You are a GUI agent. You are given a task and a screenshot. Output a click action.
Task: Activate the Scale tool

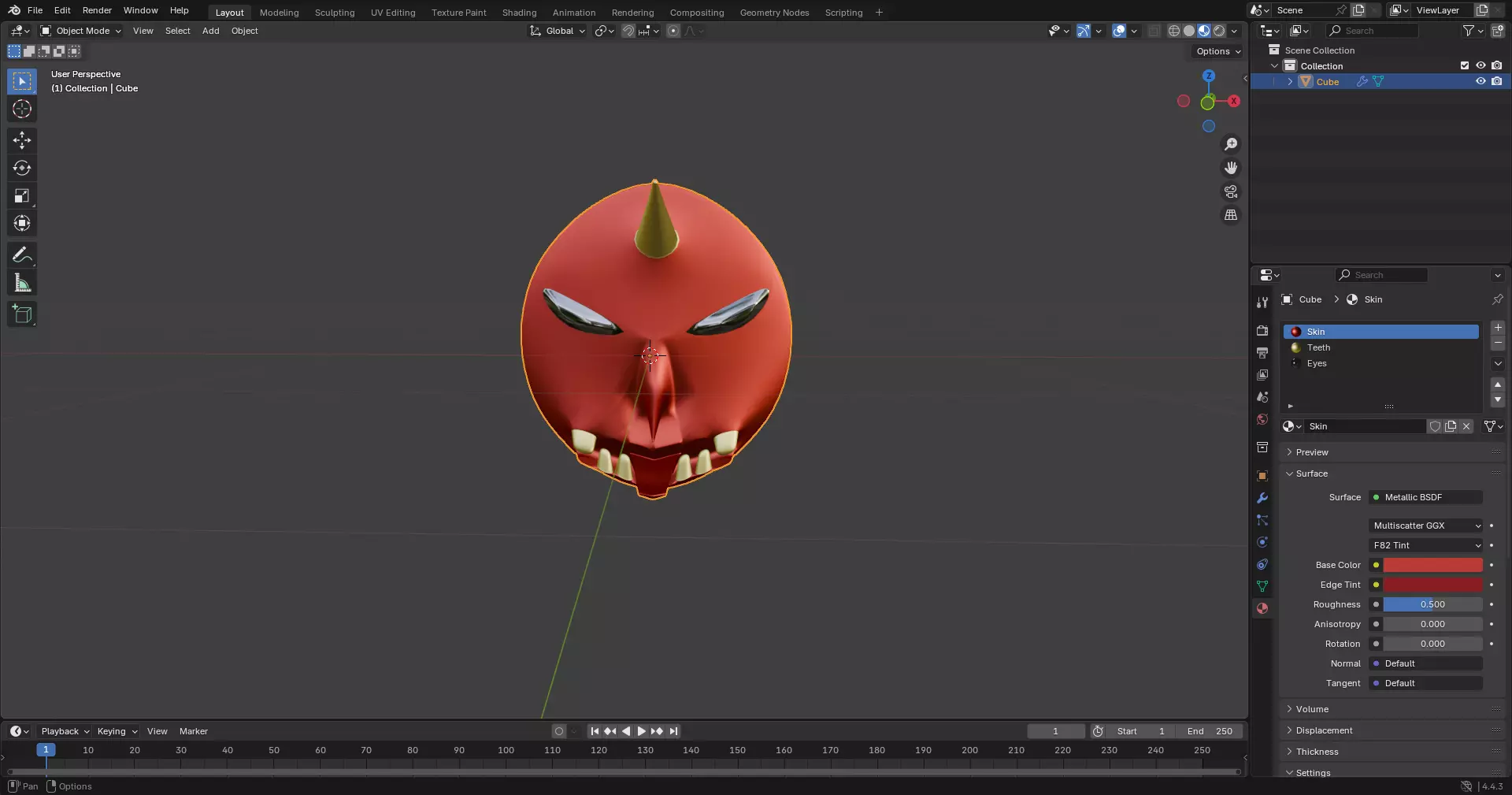pos(22,195)
